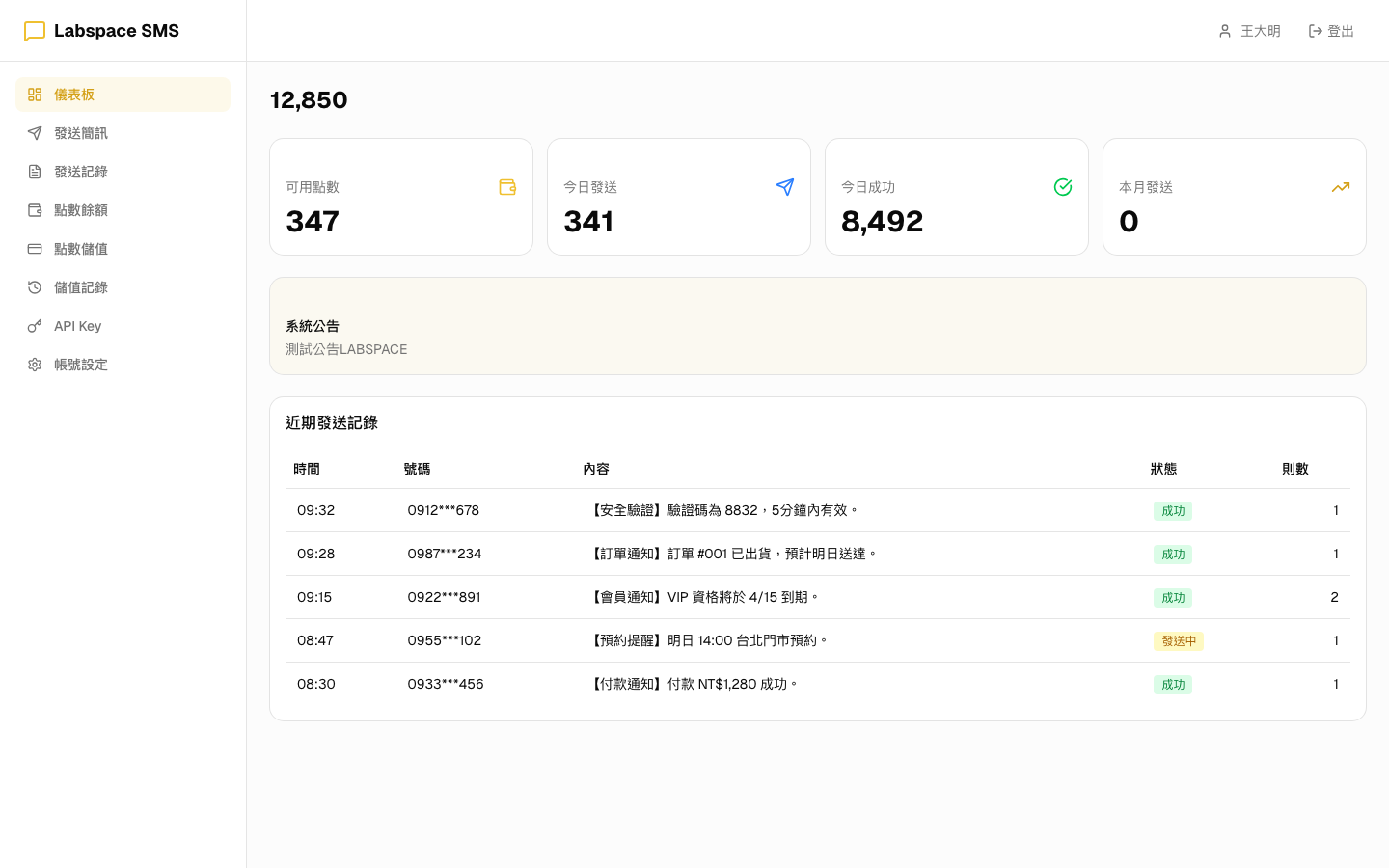This screenshot has width=1389, height=868.
Task: Click the paper plane icon on 今日發送 card
Action: point(785,187)
